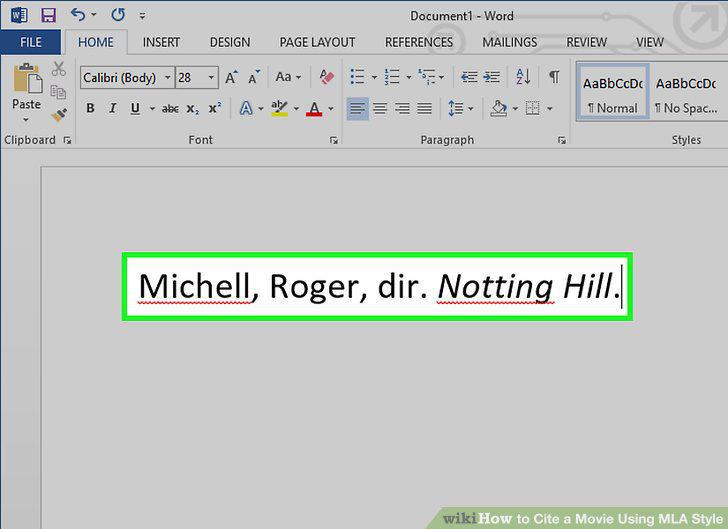Screen dimensions: 728x529
Task: Select the Normal style
Action: click(x=612, y=93)
